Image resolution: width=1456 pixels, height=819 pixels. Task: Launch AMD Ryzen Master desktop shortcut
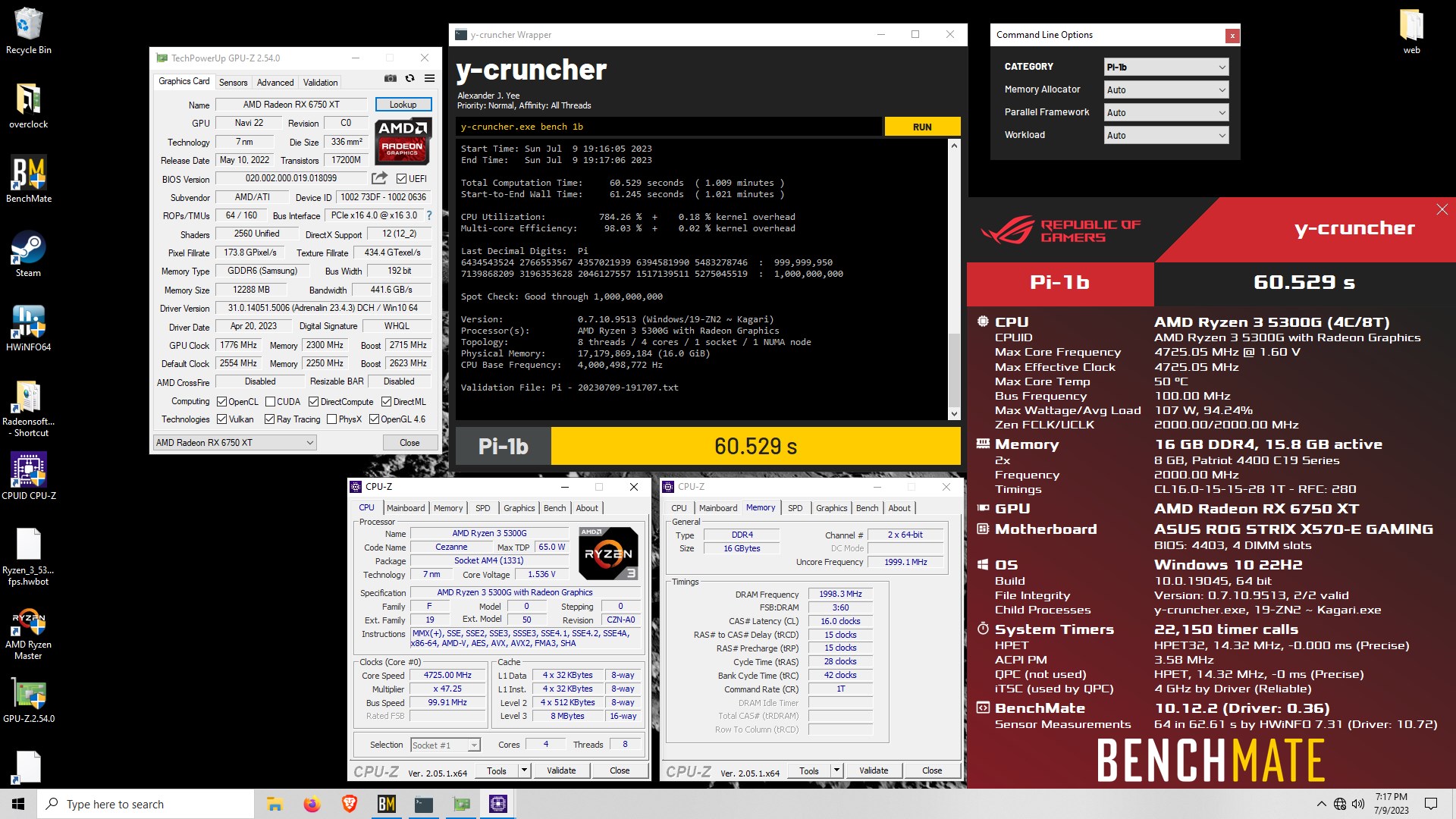(x=28, y=633)
